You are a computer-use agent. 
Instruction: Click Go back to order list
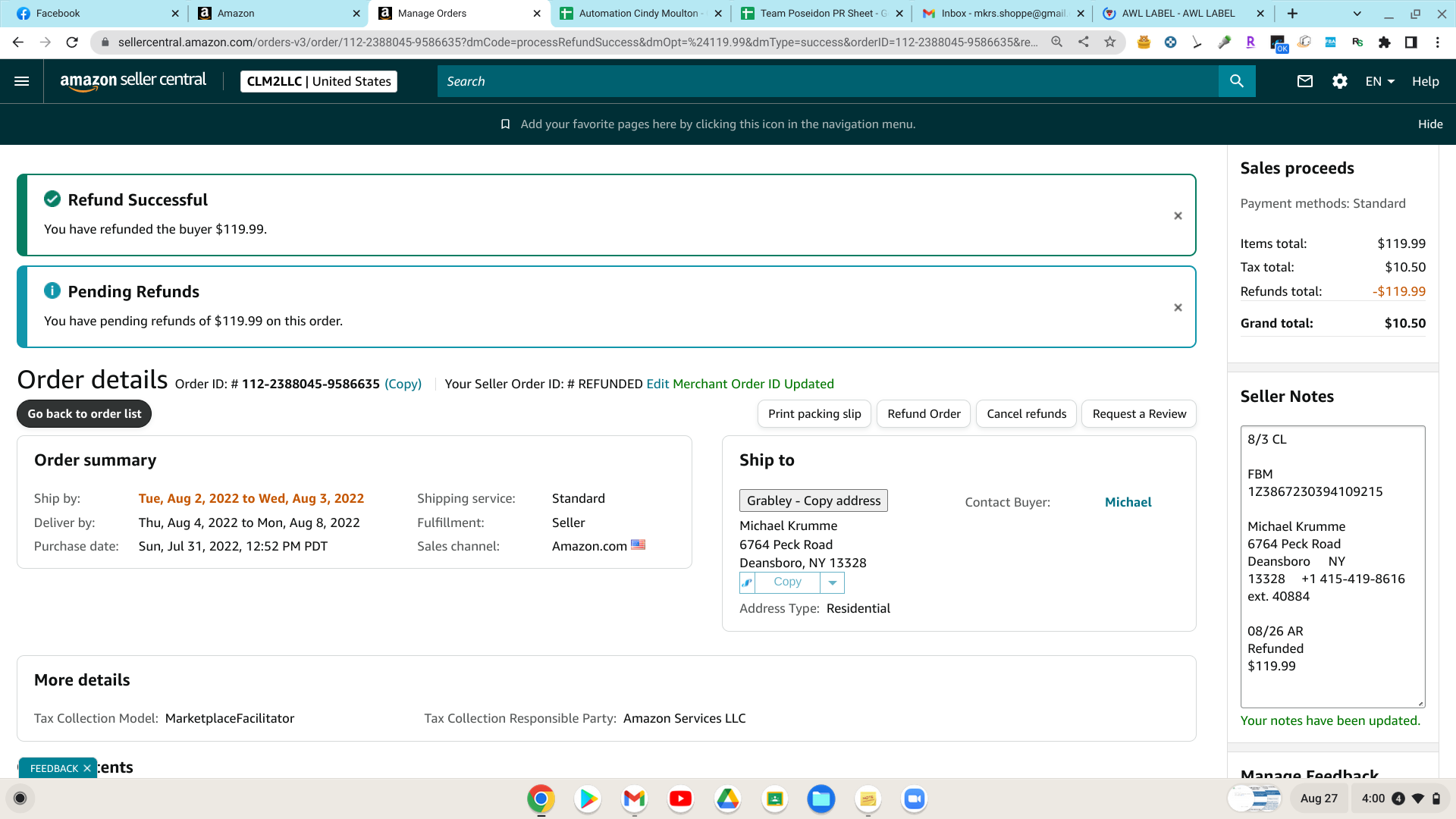(x=84, y=414)
